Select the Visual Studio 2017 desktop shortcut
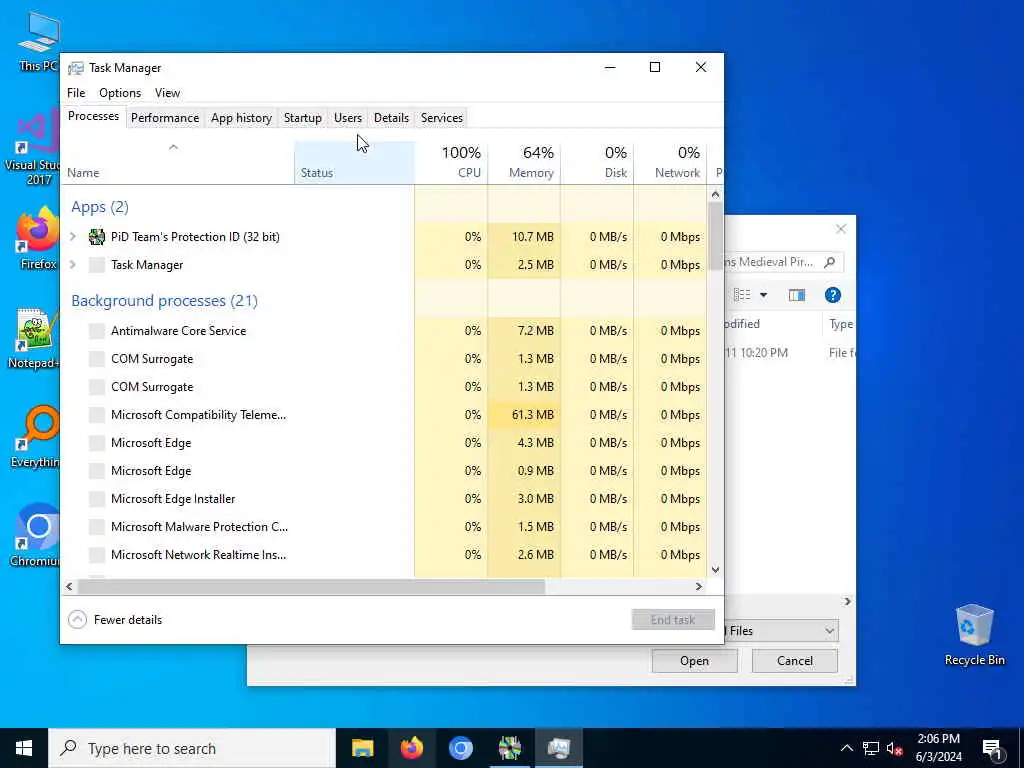This screenshot has height=768, width=1024. click(33, 149)
